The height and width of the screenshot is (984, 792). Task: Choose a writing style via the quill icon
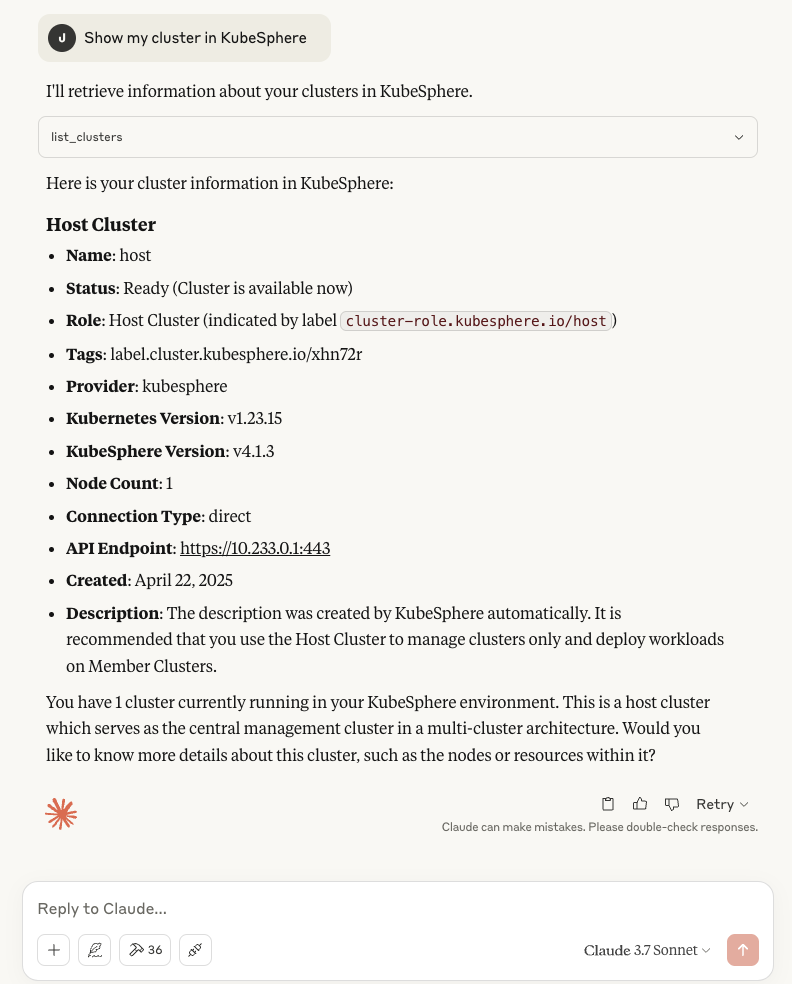[95, 950]
